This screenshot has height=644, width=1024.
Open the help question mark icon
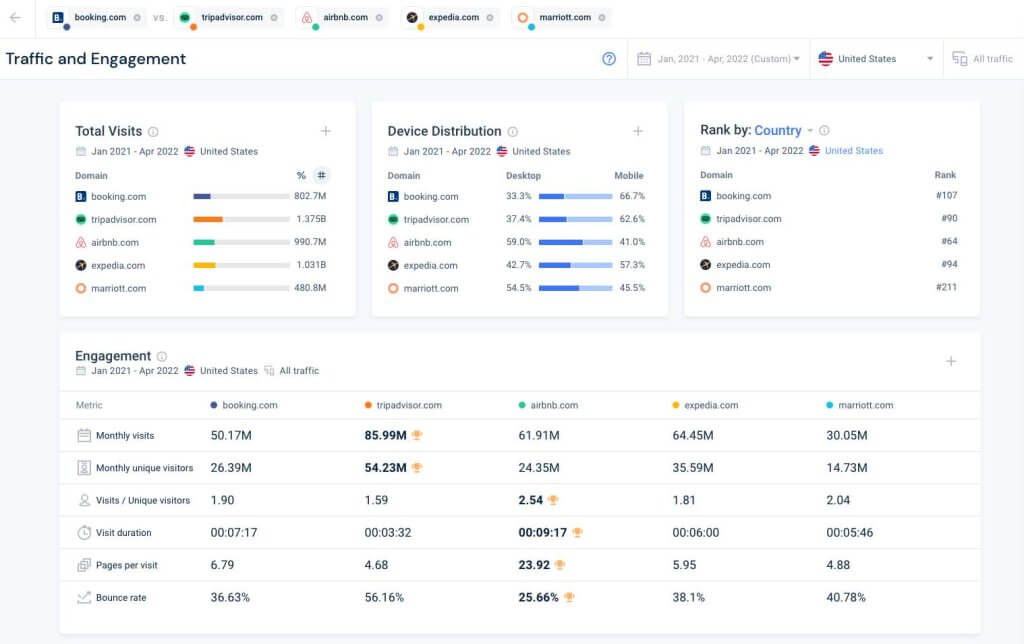(x=609, y=59)
